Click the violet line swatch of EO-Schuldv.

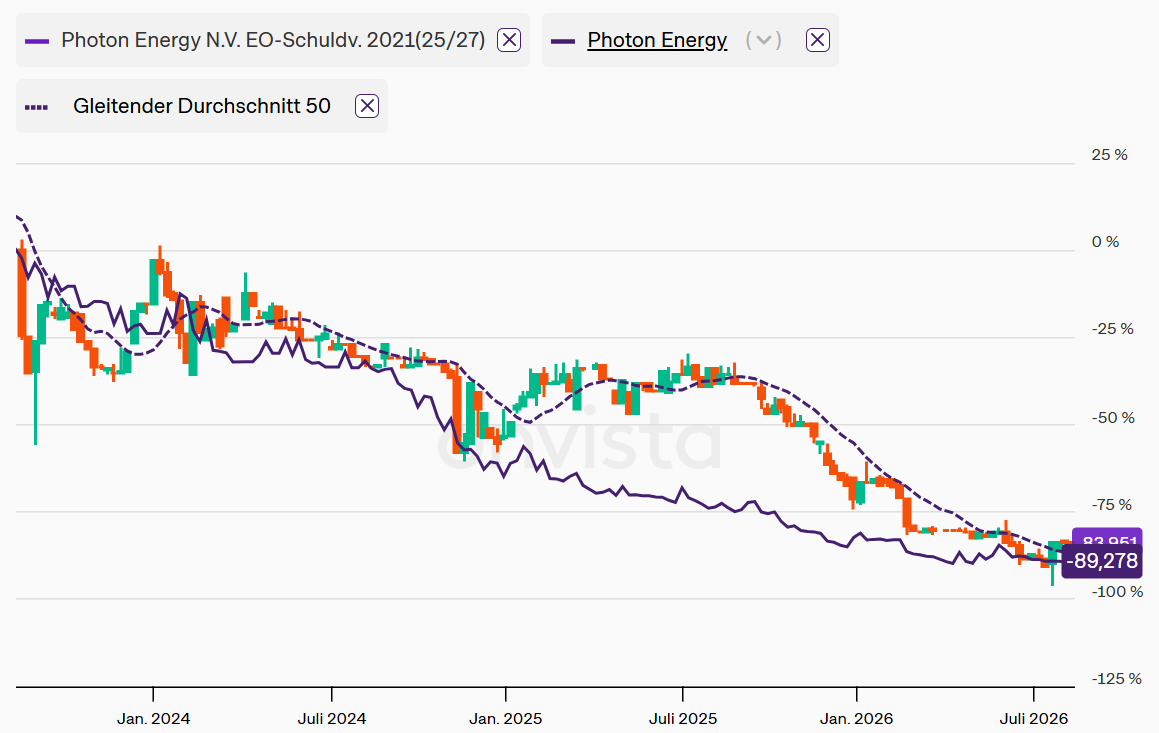pos(37,41)
